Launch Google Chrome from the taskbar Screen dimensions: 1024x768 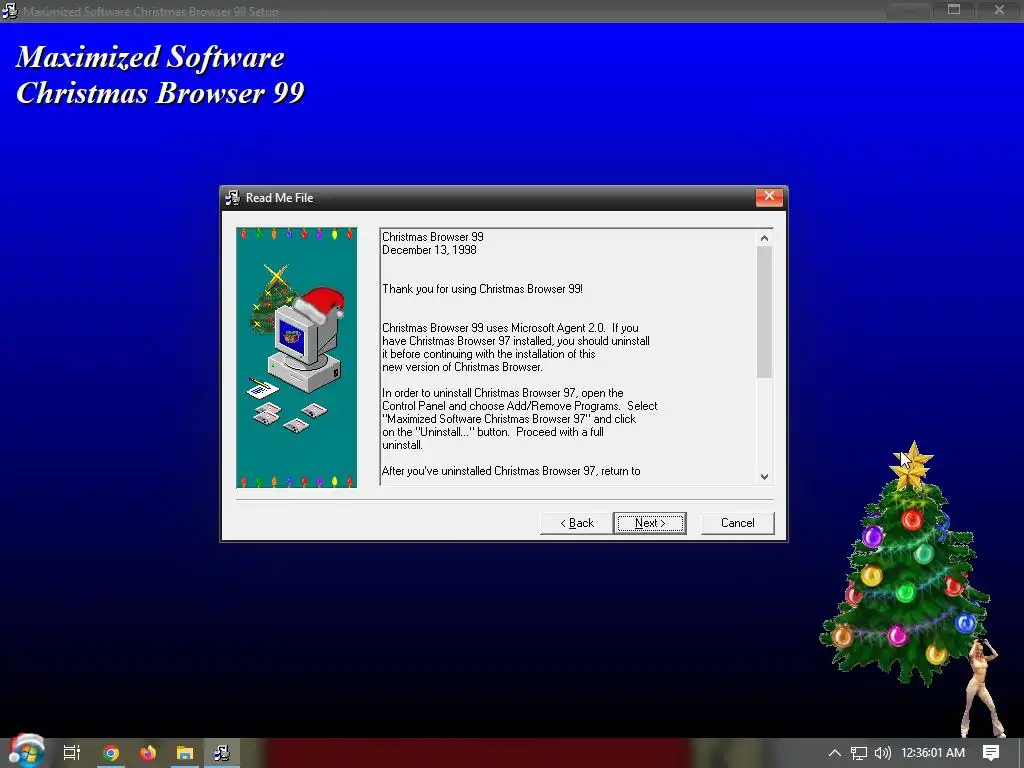[x=110, y=753]
